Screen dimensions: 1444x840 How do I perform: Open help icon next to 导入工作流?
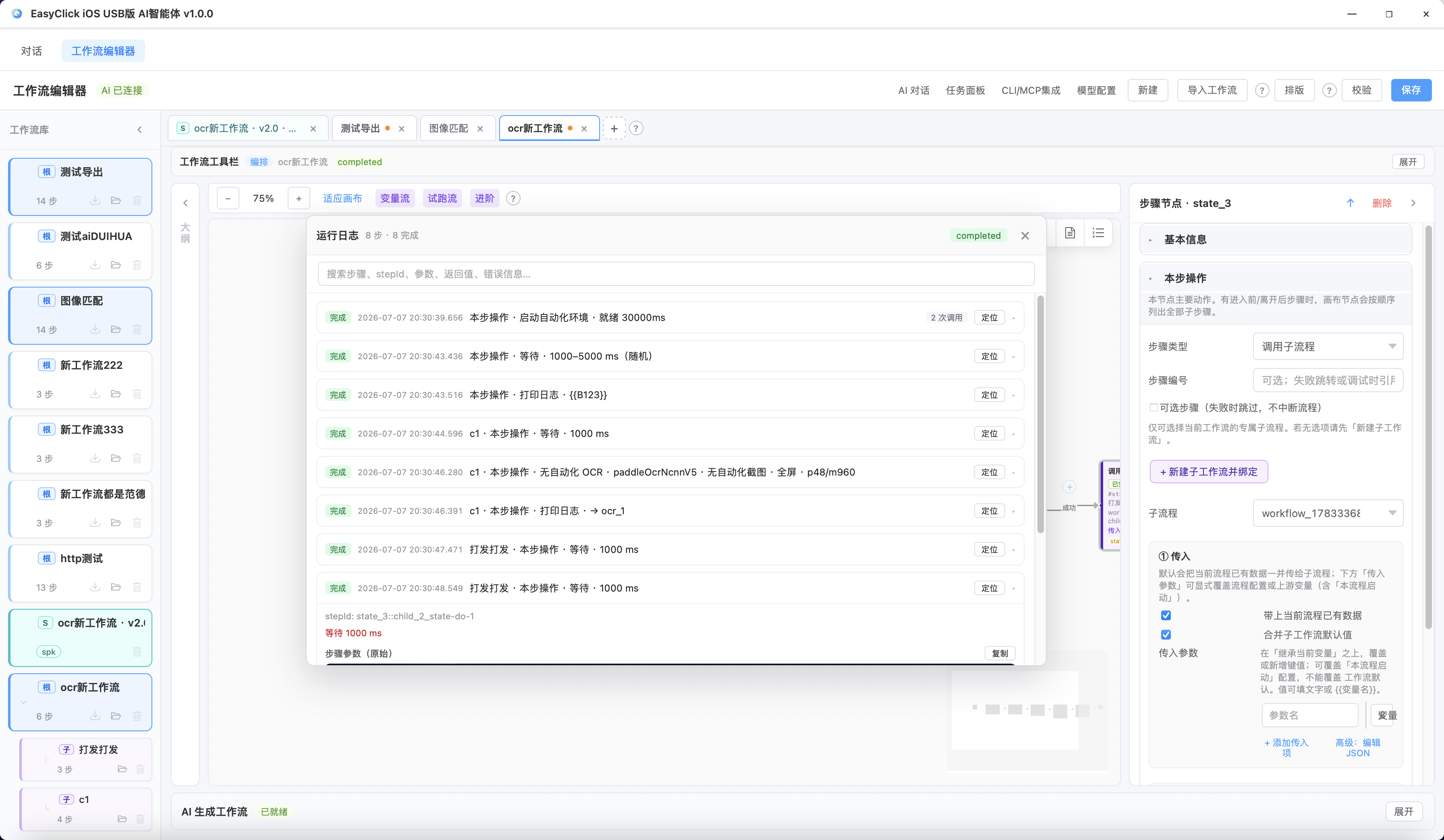[x=1262, y=91]
